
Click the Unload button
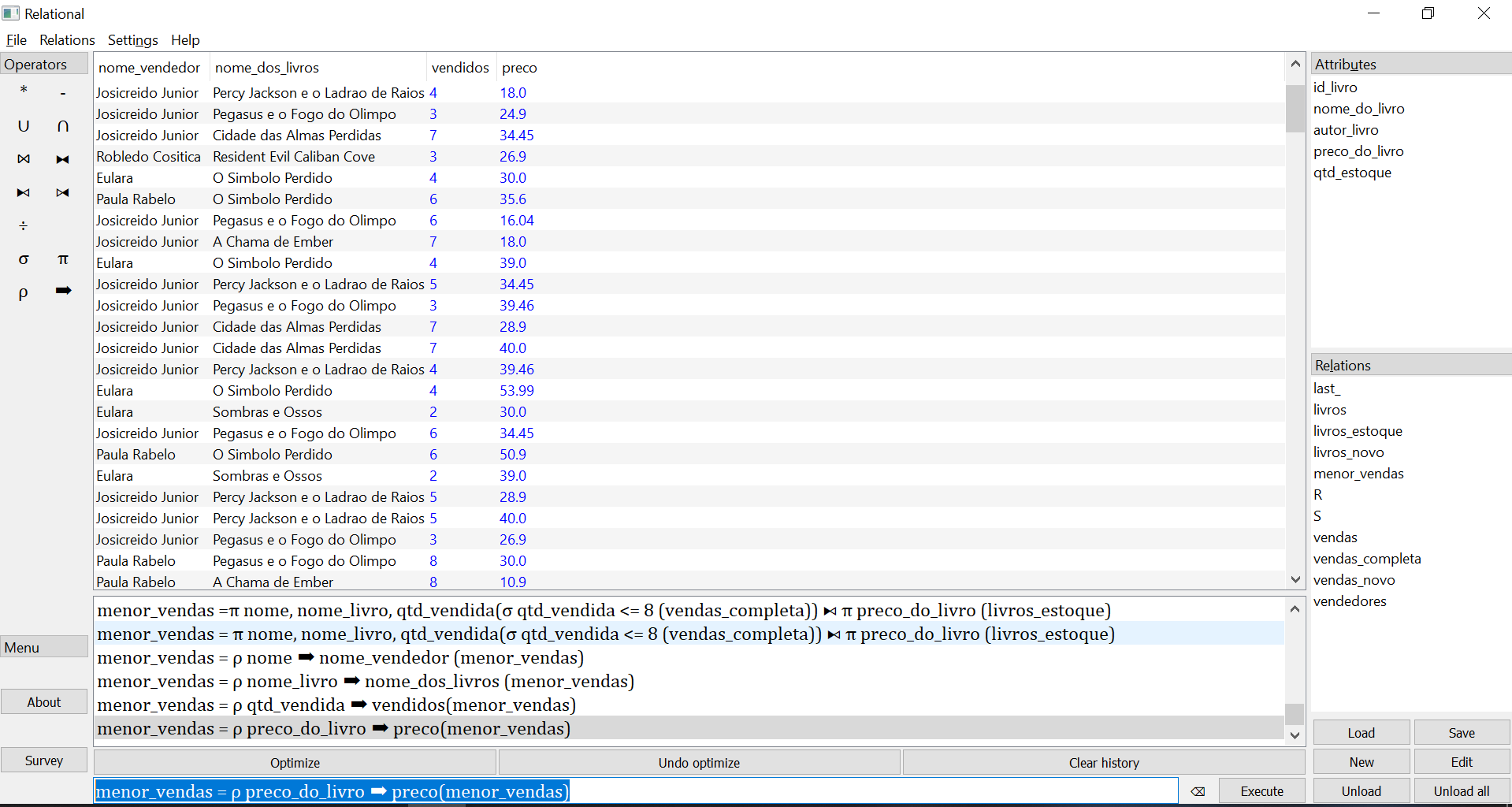(x=1361, y=791)
